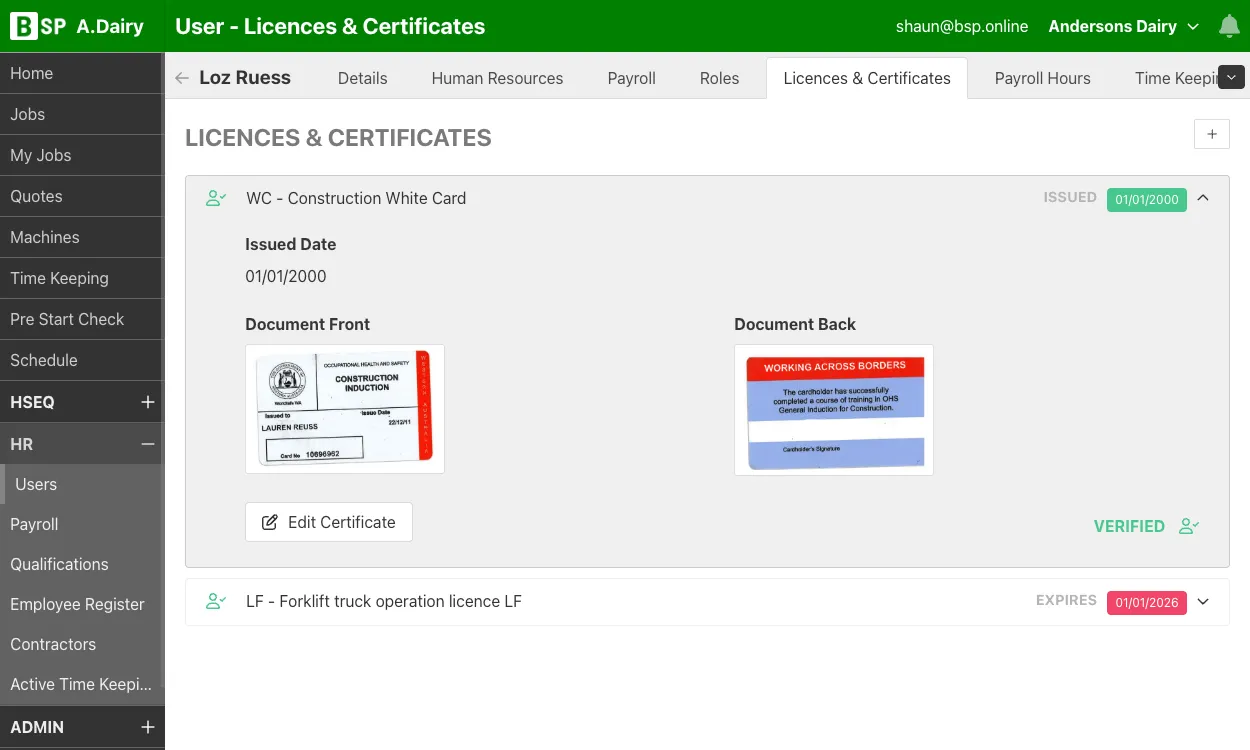
Task: Click LF - Forklift truck operation licence title
Action: pos(384,601)
